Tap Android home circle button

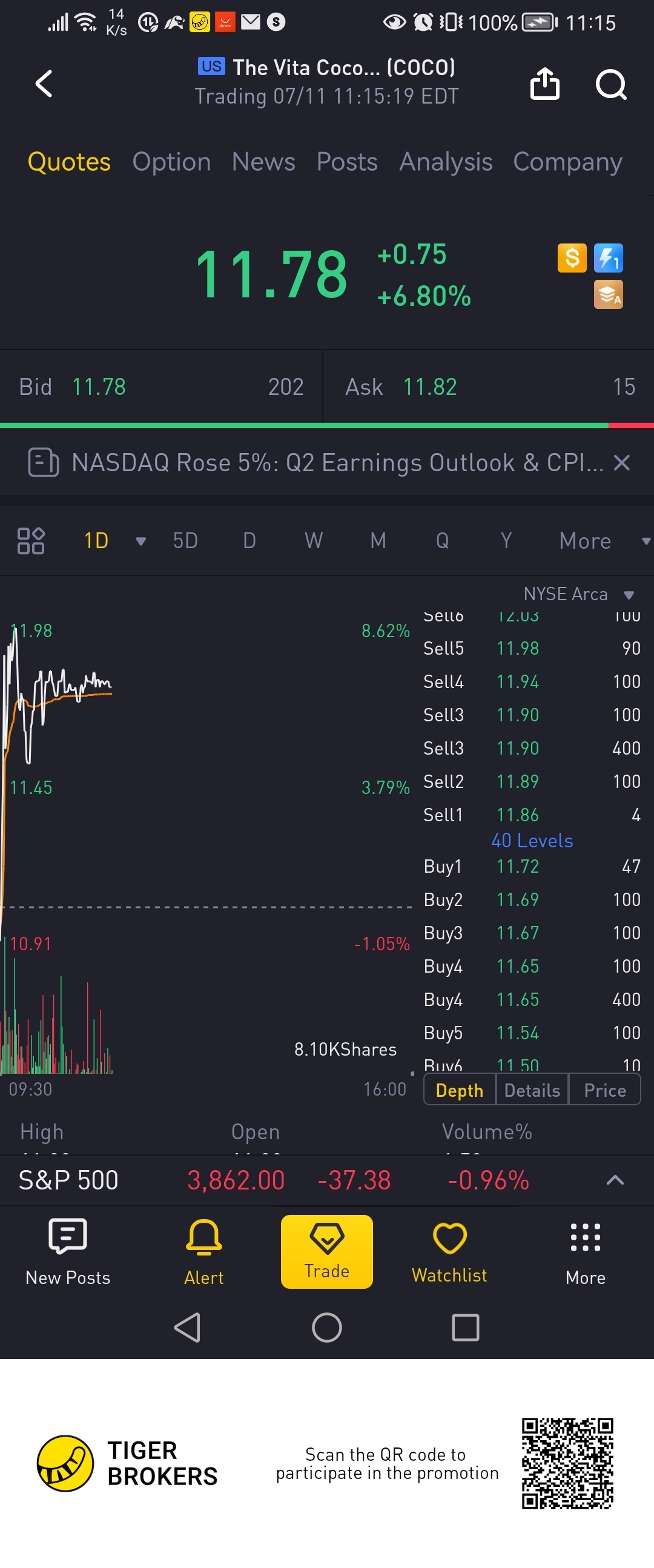click(326, 1328)
